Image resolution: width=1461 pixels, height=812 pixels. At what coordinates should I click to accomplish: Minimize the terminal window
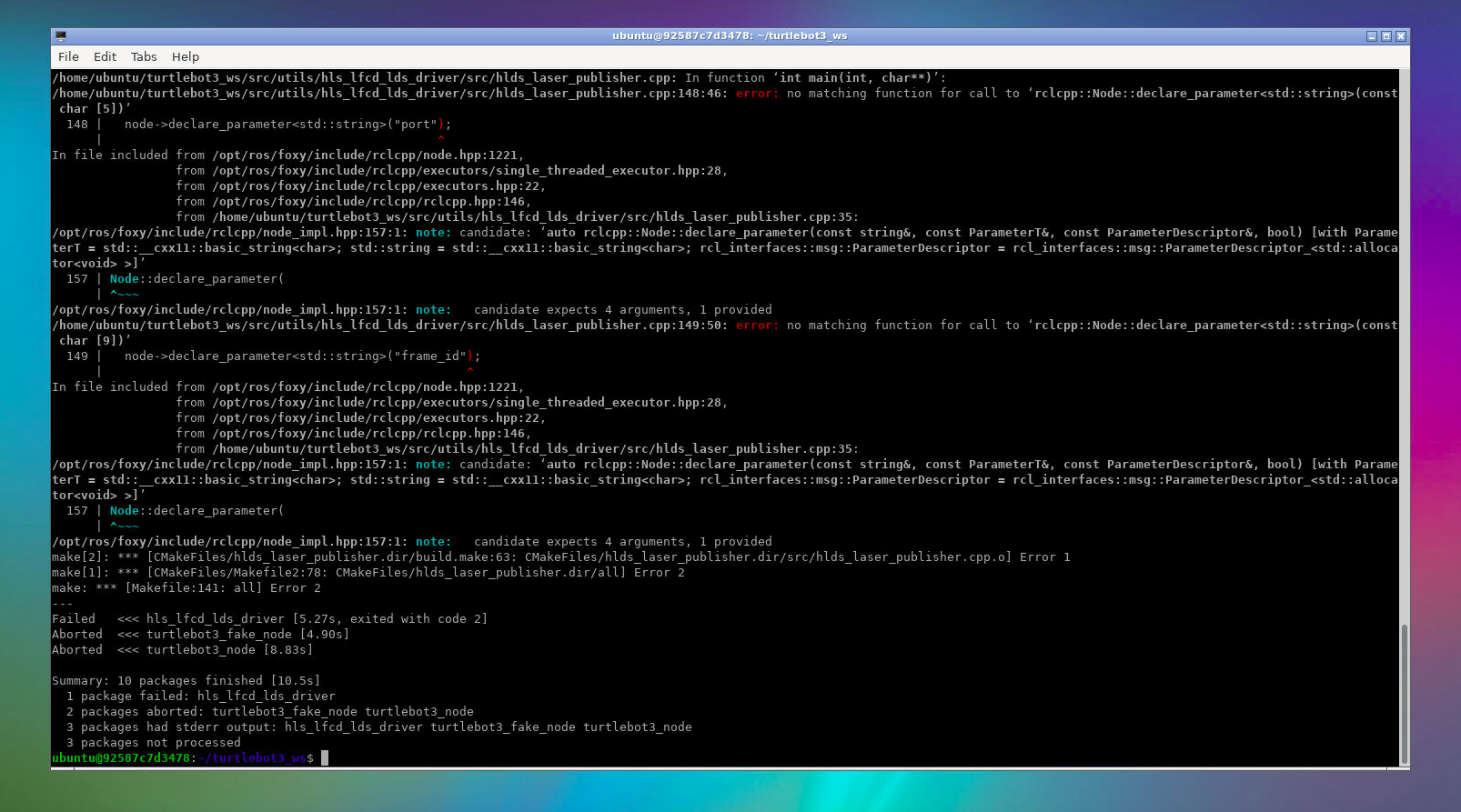tap(1371, 36)
